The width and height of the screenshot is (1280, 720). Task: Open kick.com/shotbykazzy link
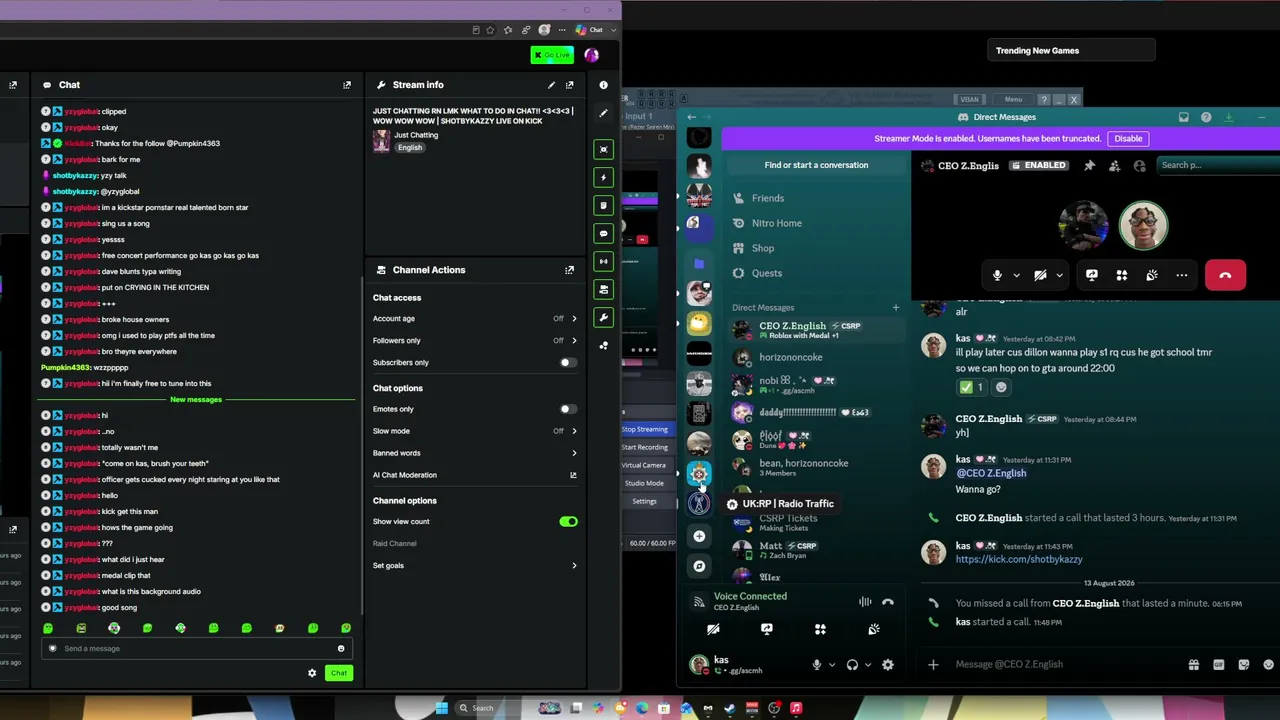tap(1019, 560)
